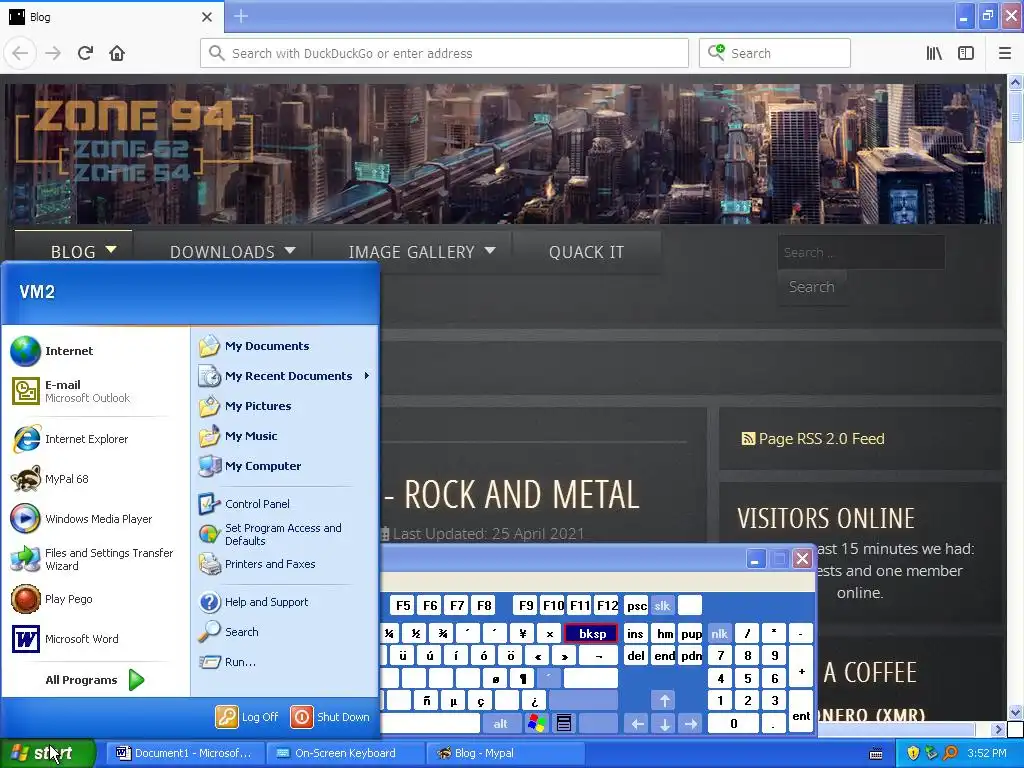Image resolution: width=1024 pixels, height=768 pixels.
Task: Switch to Blog - Mypal taskbar item
Action: pyautogui.click(x=505, y=753)
